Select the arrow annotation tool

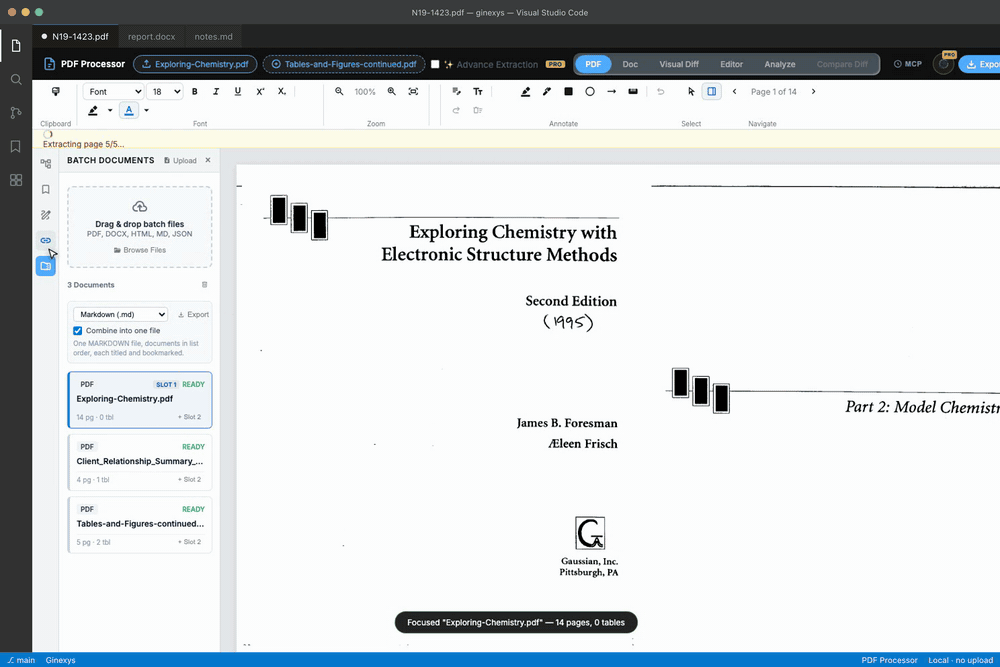[x=612, y=92]
